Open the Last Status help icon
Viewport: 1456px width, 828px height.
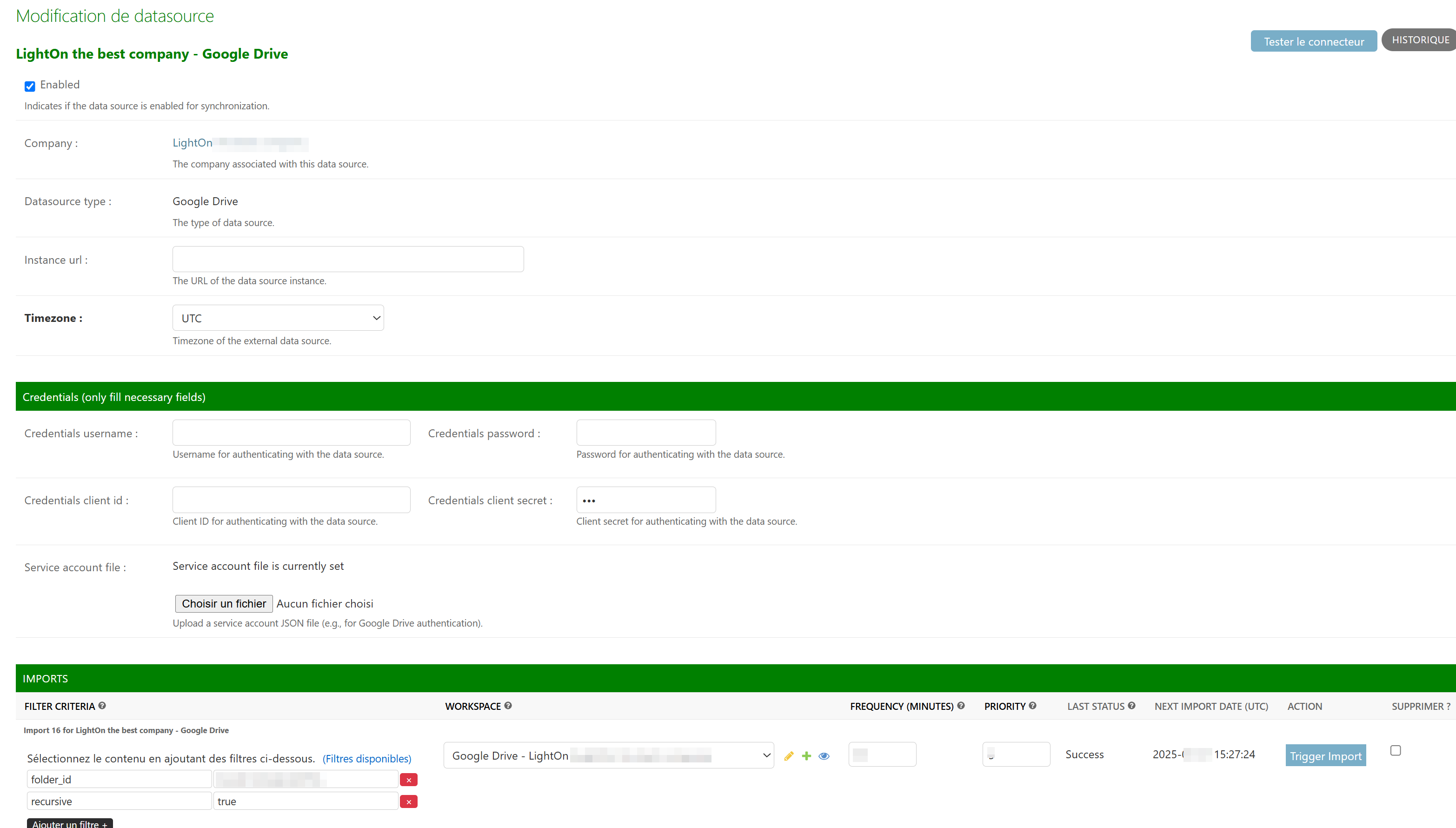coord(1131,705)
